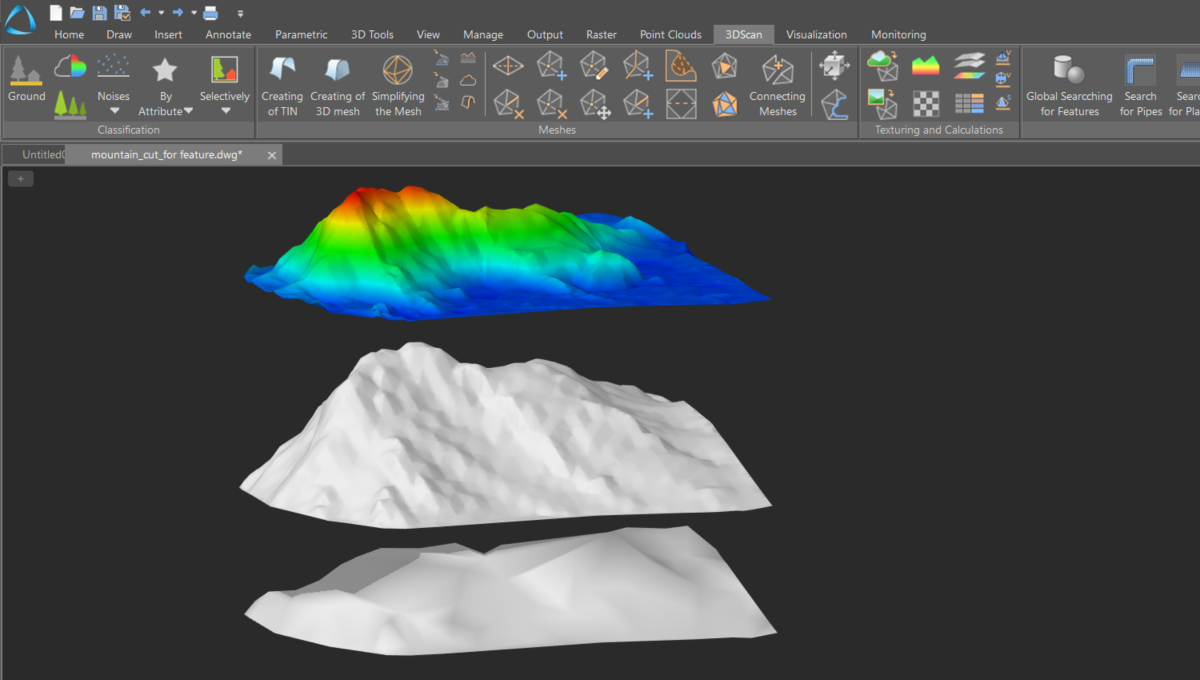Click the checkerboard texture icon
This screenshot has height=680, width=1200.
[927, 103]
